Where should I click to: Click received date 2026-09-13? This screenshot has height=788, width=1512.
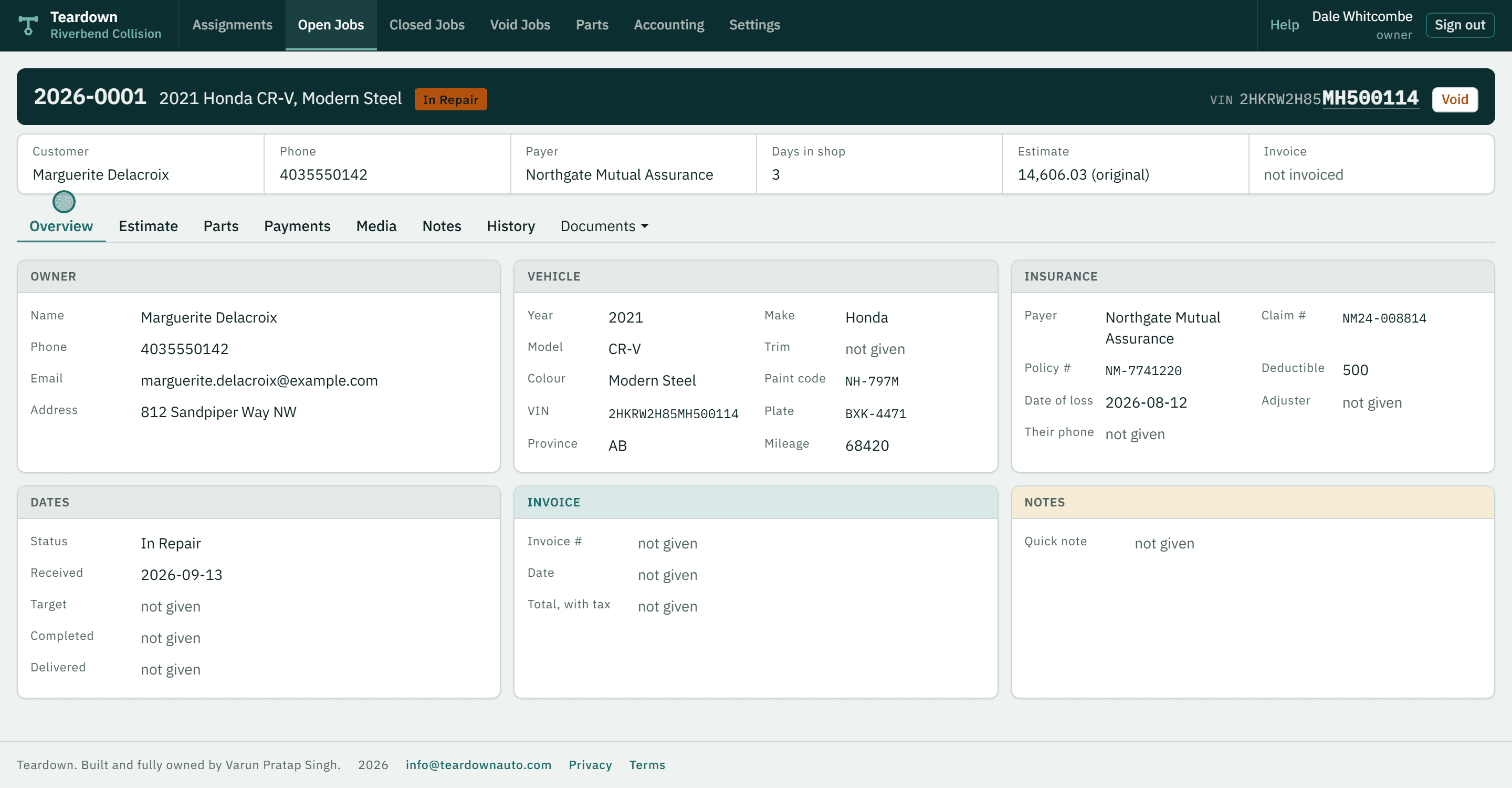181,574
